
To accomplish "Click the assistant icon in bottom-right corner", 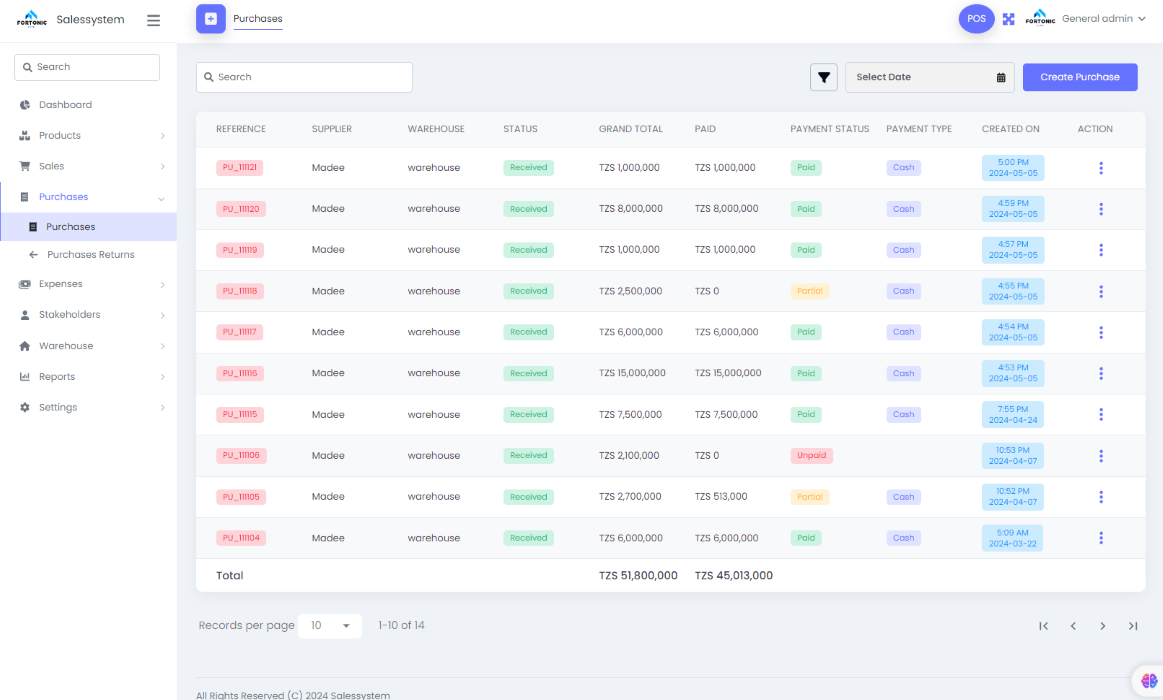I will (x=1149, y=681).
